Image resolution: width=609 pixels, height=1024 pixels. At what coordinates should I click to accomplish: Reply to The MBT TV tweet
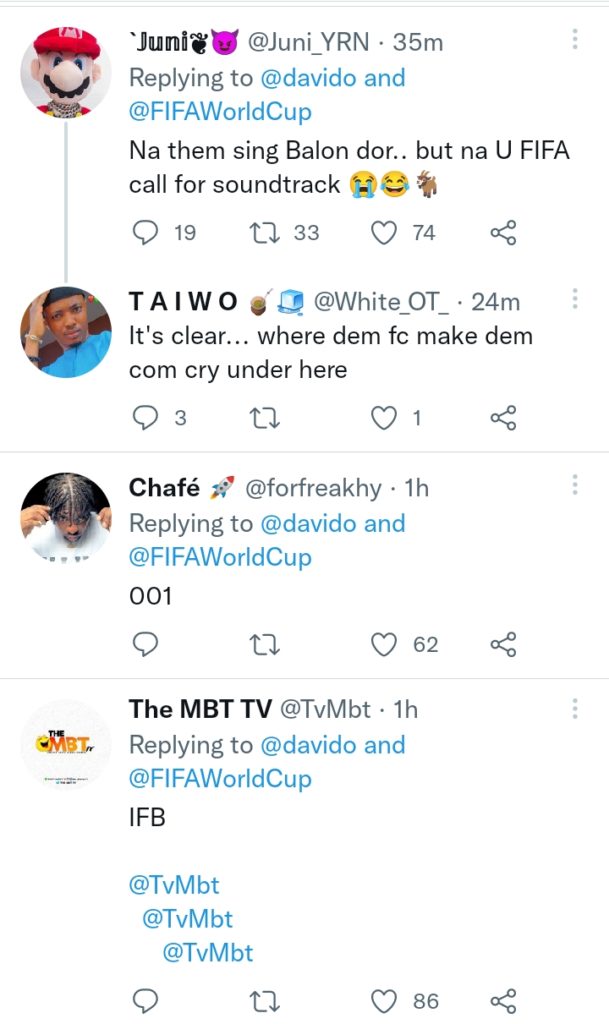tap(146, 1001)
